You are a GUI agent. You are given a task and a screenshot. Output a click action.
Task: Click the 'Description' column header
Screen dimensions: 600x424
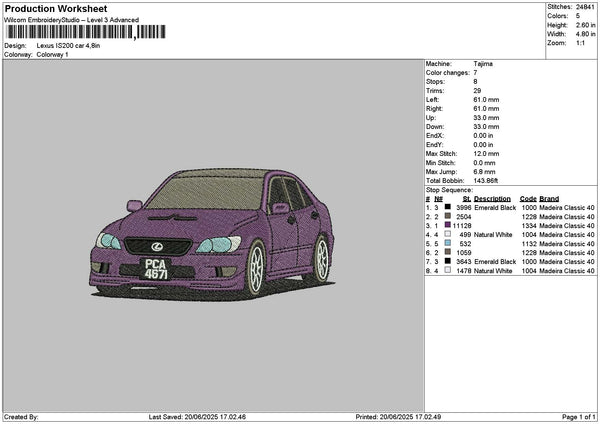click(x=492, y=199)
